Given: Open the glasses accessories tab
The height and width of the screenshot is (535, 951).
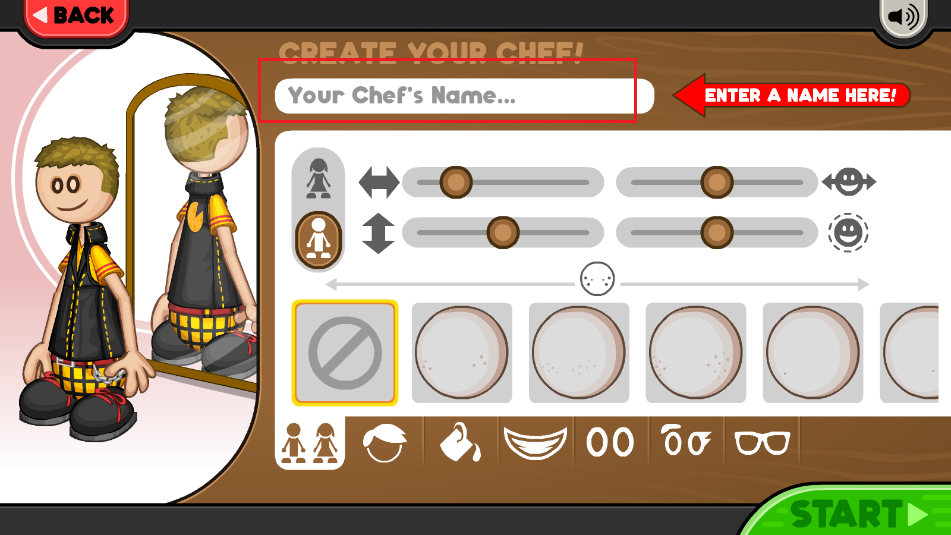Looking at the screenshot, I should [x=762, y=443].
